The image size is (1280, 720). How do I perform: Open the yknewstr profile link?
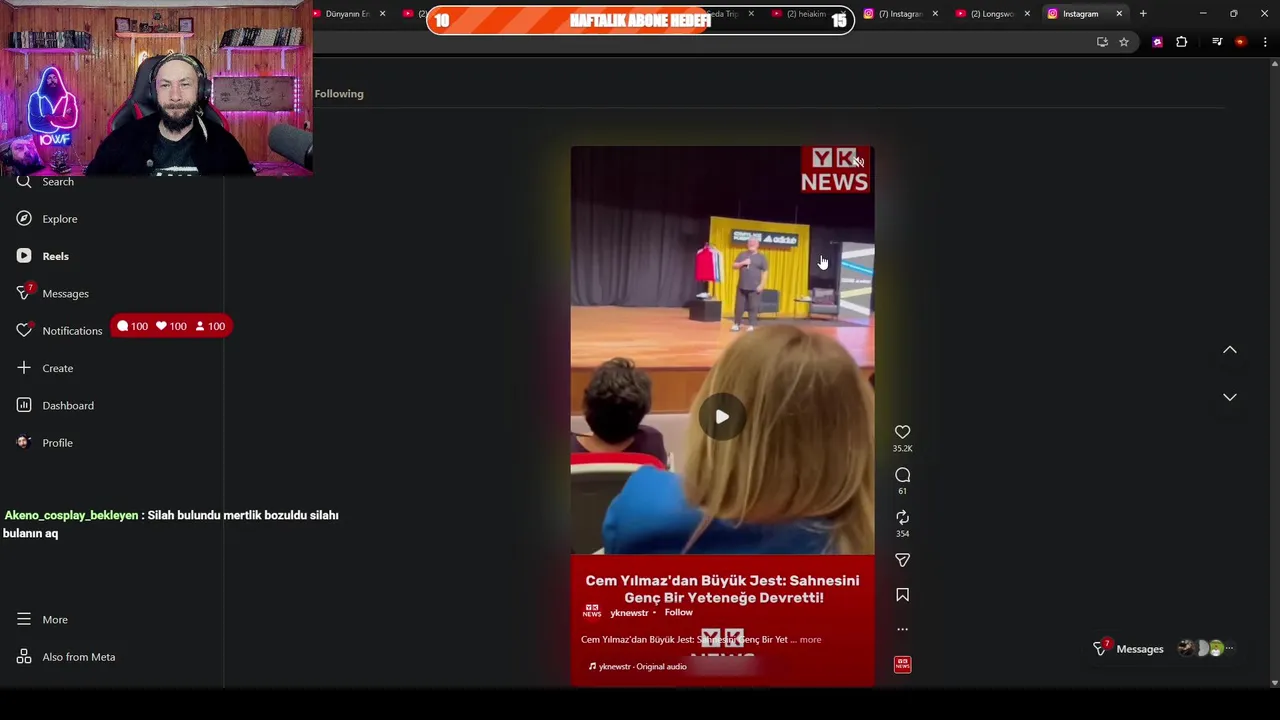629,613
